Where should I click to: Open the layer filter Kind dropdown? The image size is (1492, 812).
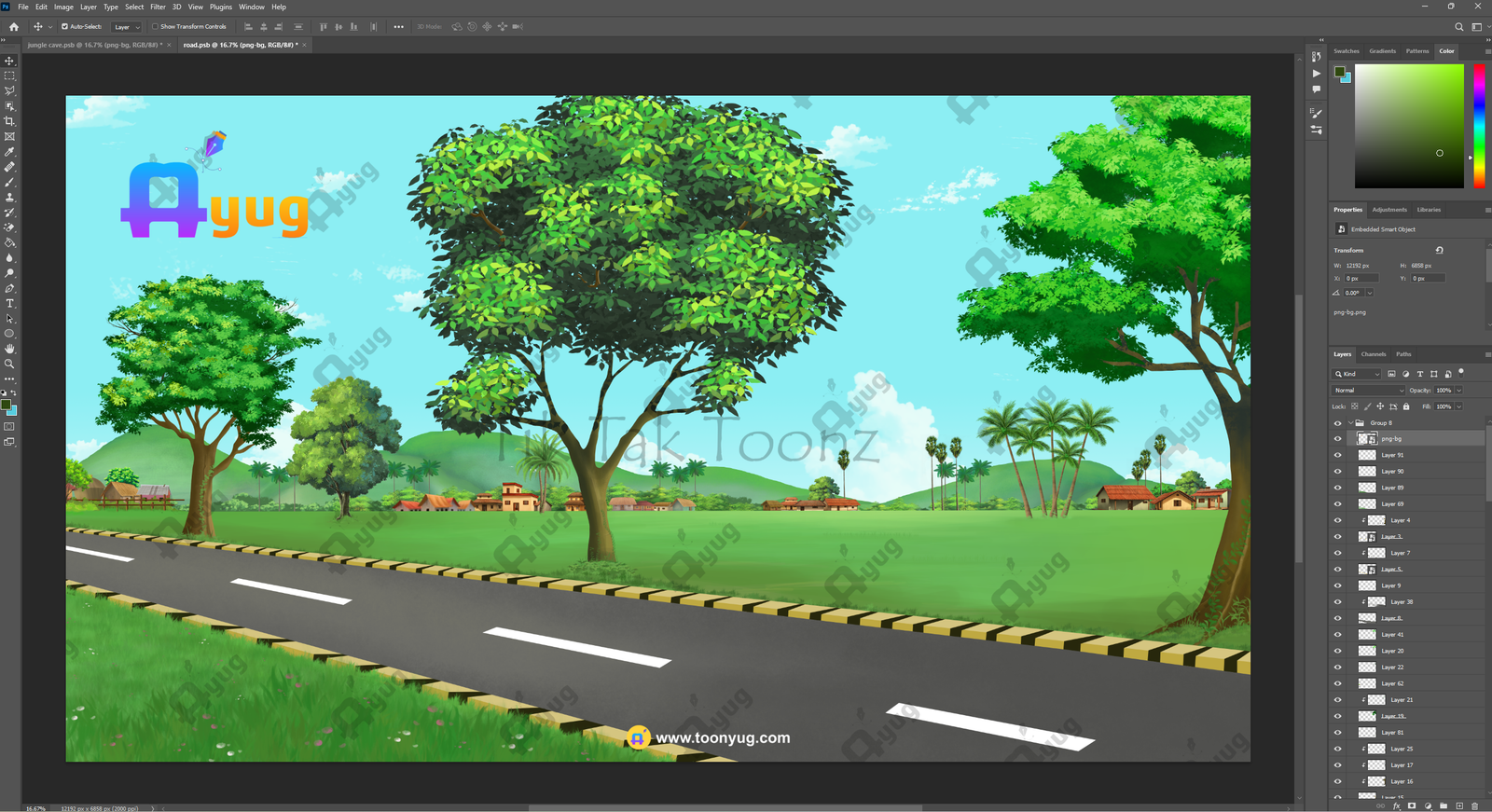point(1357,374)
